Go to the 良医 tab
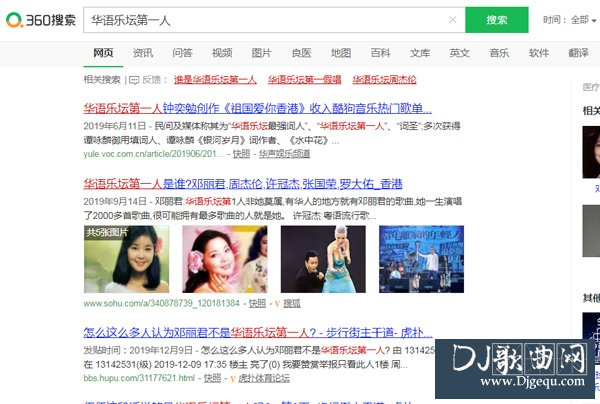The height and width of the screenshot is (404, 600). [x=301, y=53]
